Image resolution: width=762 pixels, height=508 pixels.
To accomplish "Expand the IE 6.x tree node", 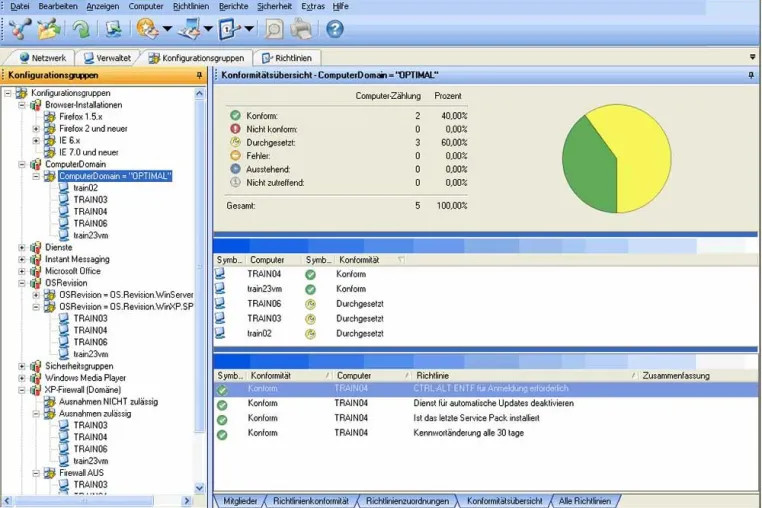I will click(36, 140).
